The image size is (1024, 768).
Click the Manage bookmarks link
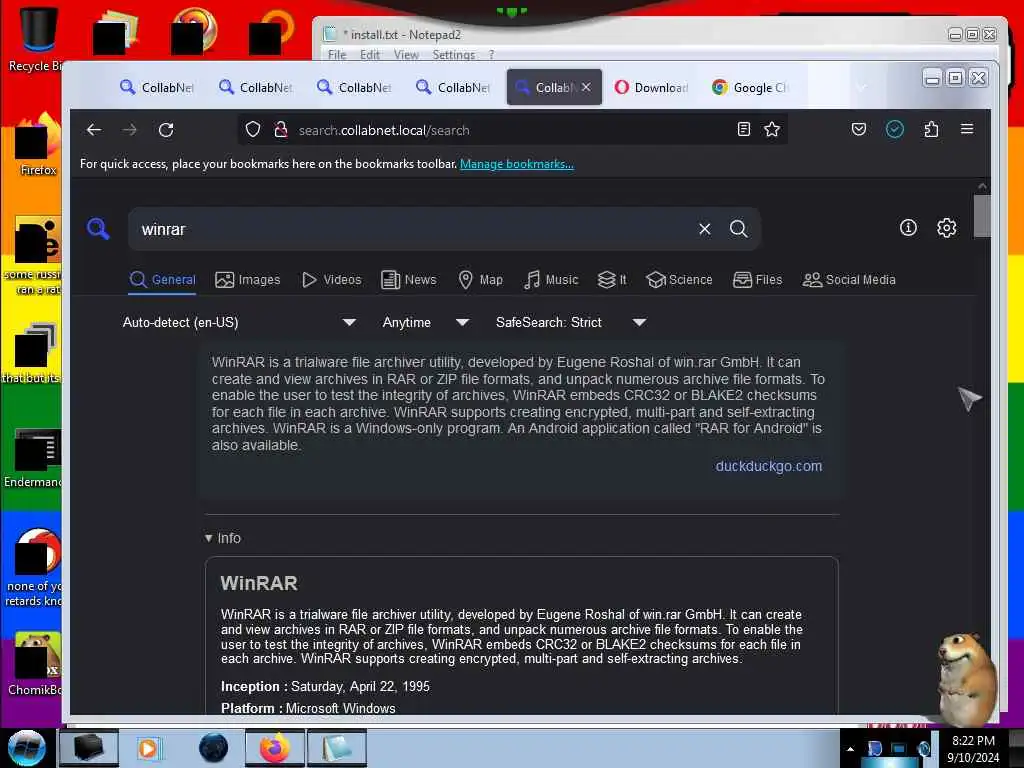pyautogui.click(x=517, y=164)
